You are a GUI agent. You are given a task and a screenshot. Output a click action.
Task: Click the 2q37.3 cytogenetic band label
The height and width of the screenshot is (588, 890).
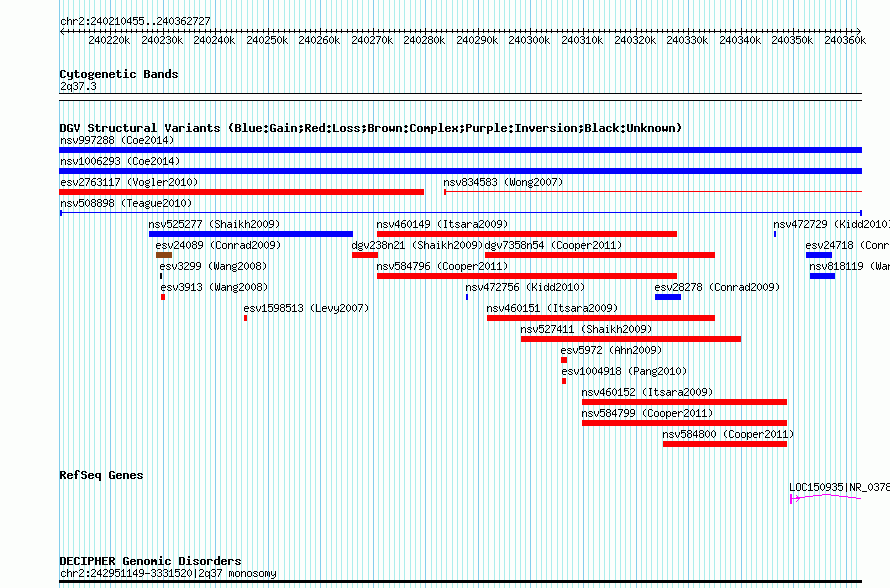tap(78, 86)
